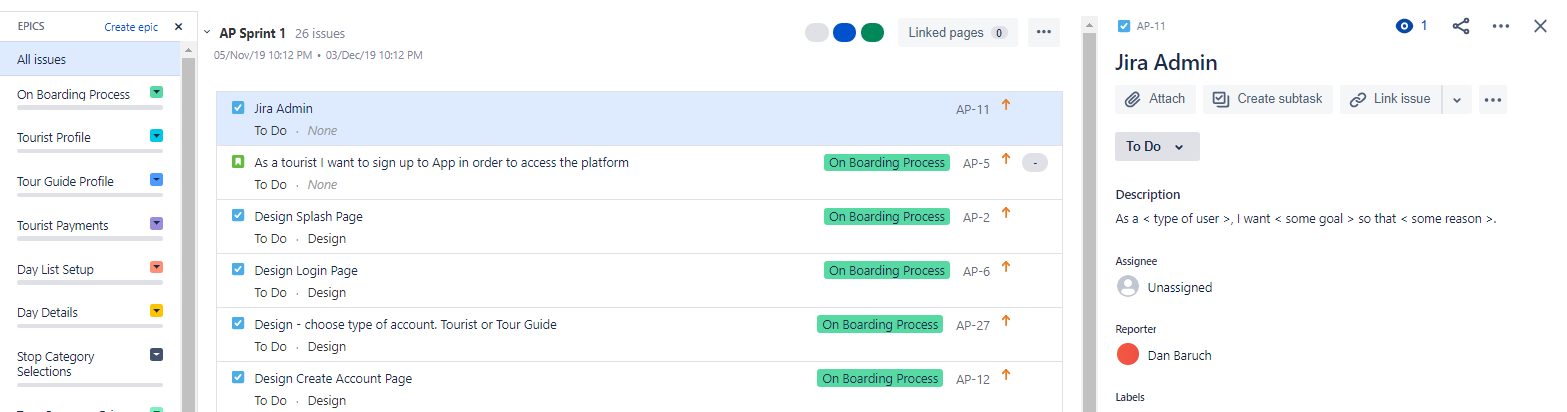Expand Tour Guide Profile epic dropdown arrow

coord(156,179)
